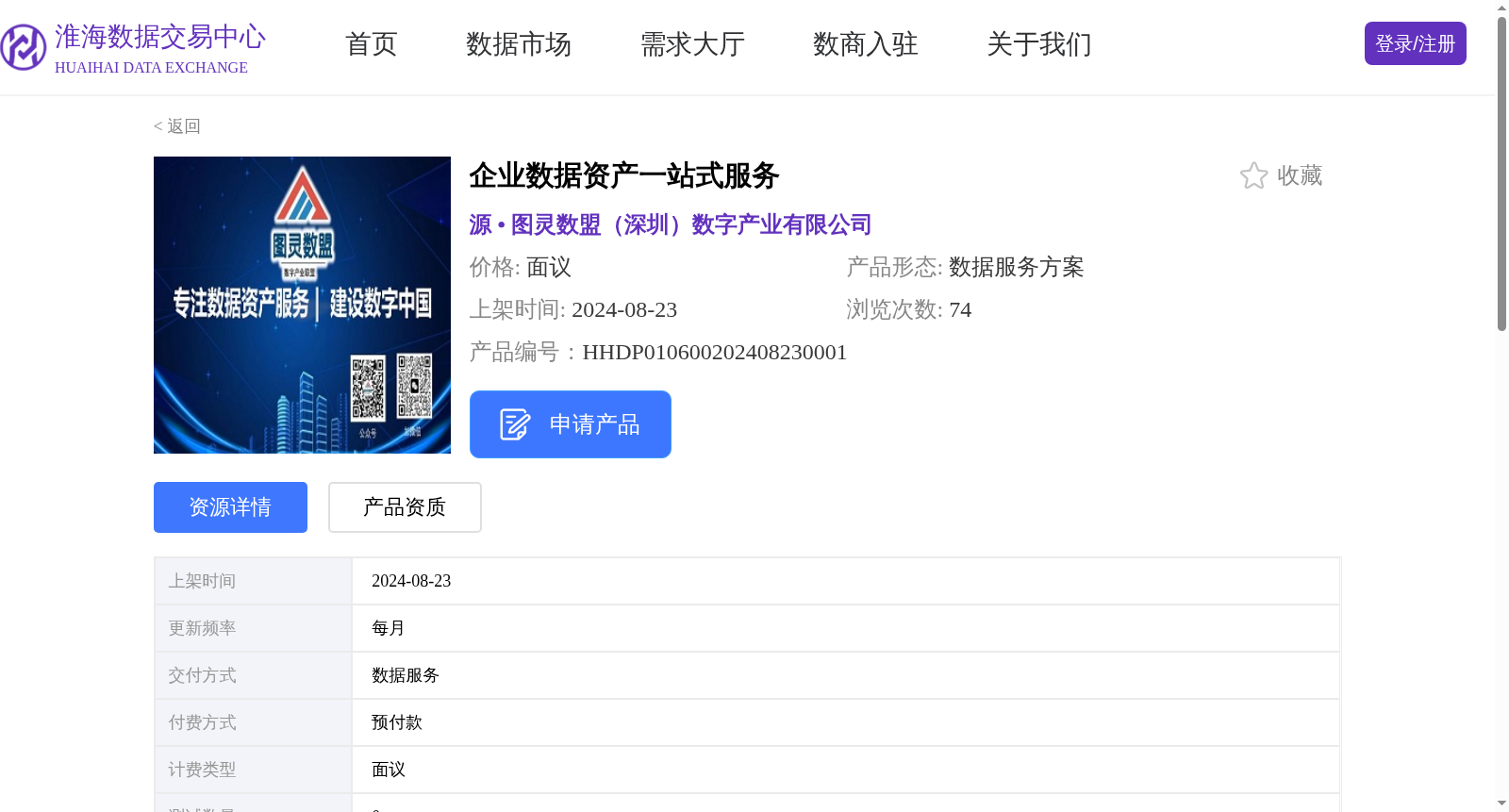Click the 收藏 text label
The image size is (1509, 812).
1300,175
